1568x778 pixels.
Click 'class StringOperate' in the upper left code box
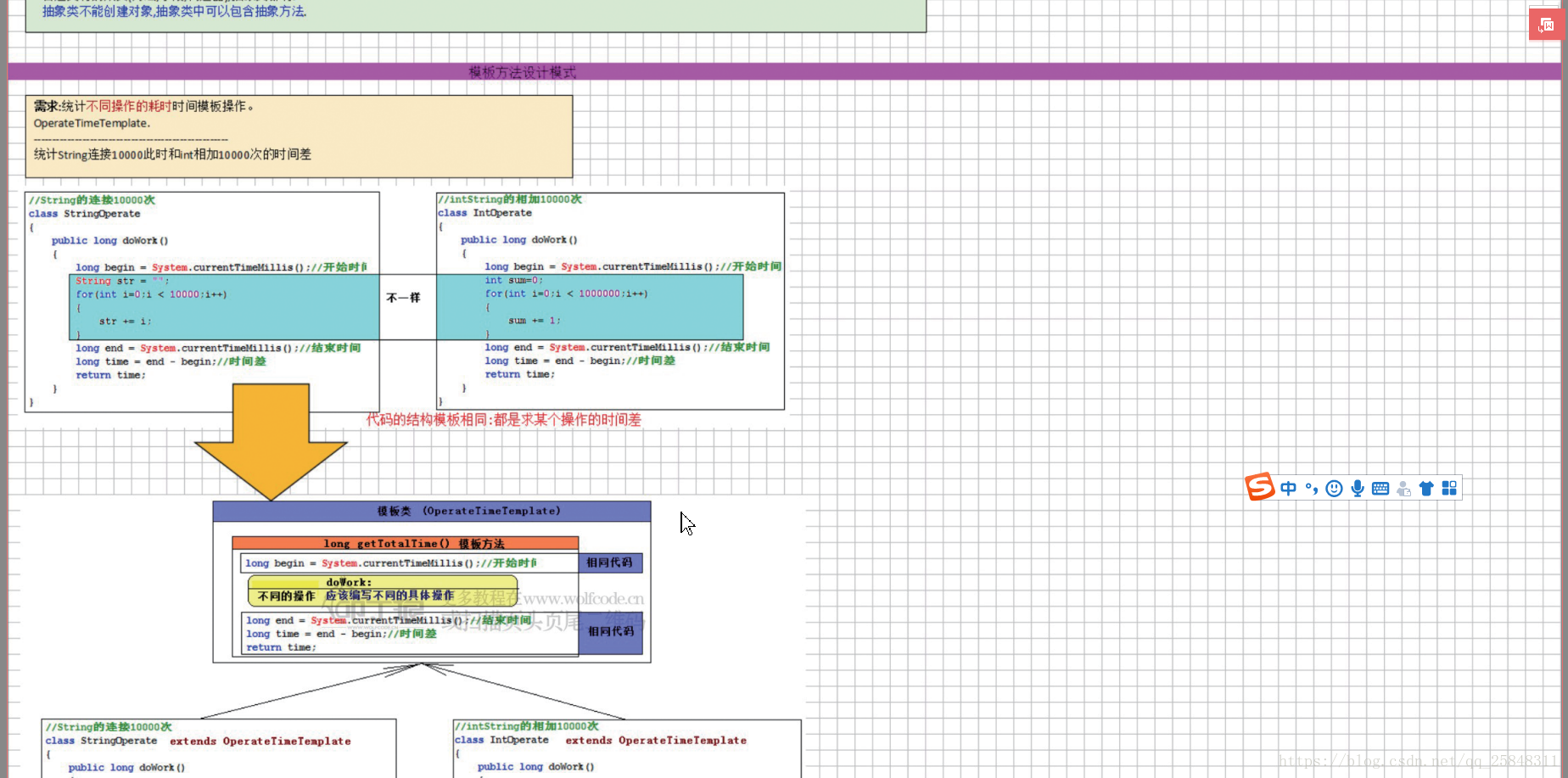tap(85, 214)
